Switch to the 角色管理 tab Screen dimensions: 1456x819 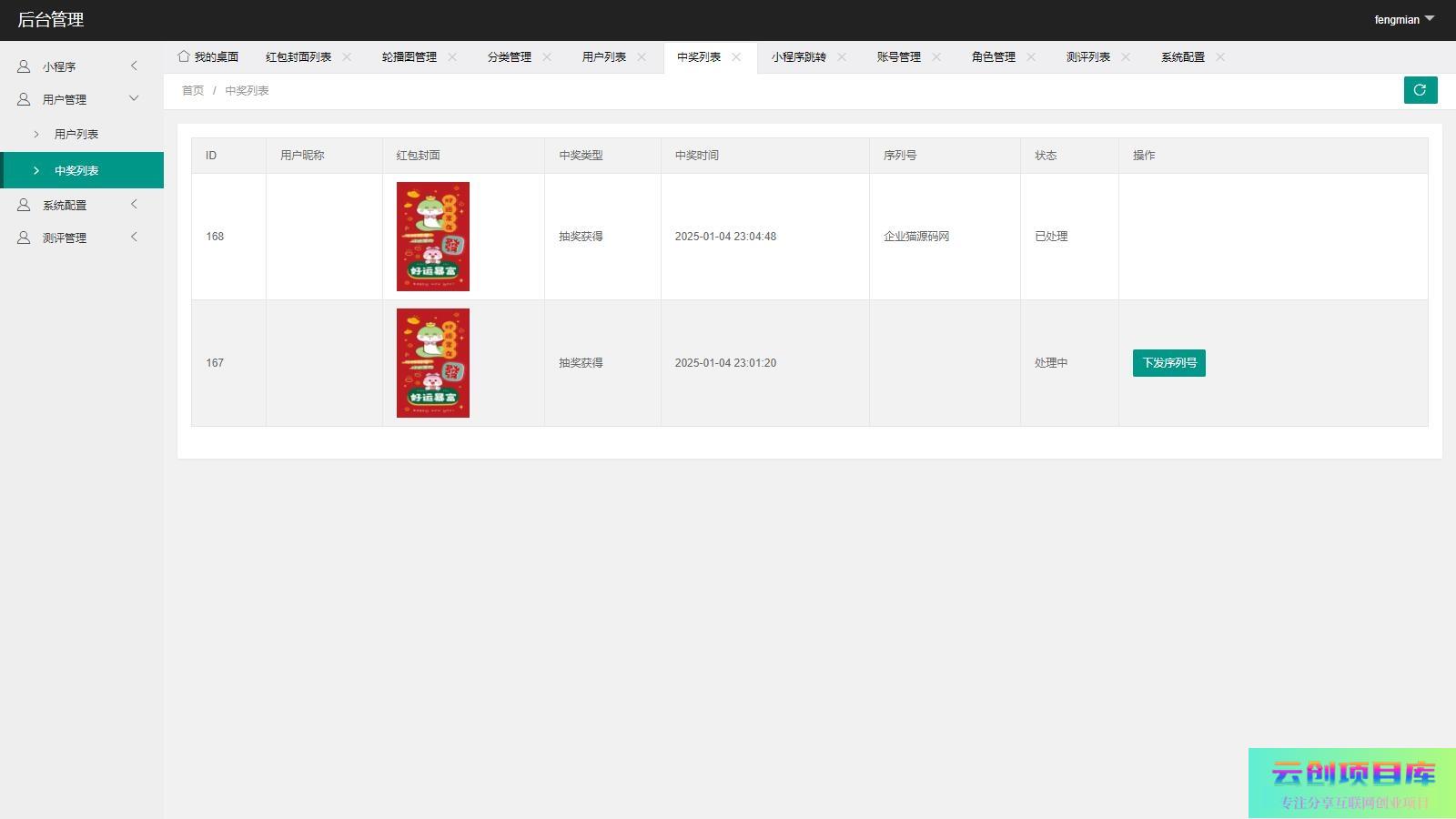click(993, 56)
